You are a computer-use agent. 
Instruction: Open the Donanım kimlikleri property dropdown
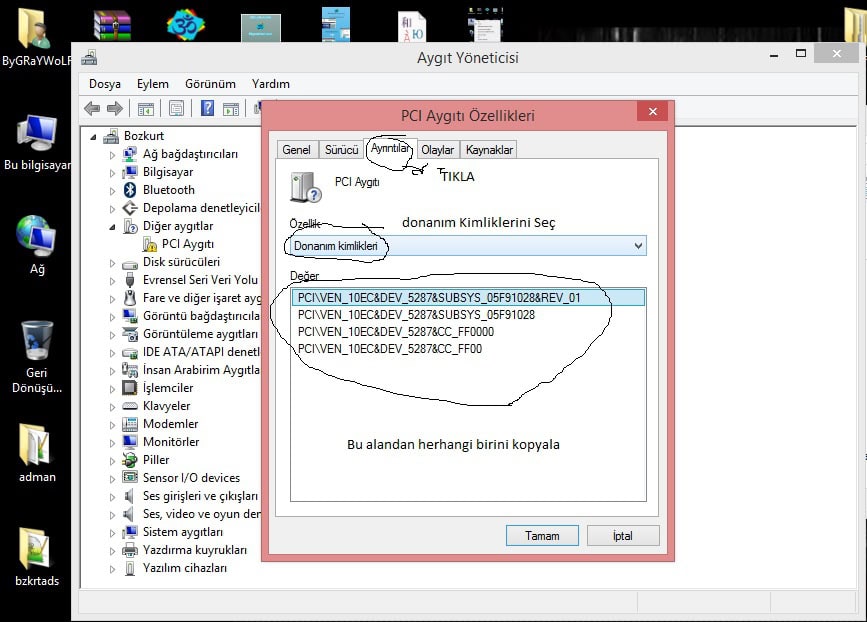coord(468,246)
